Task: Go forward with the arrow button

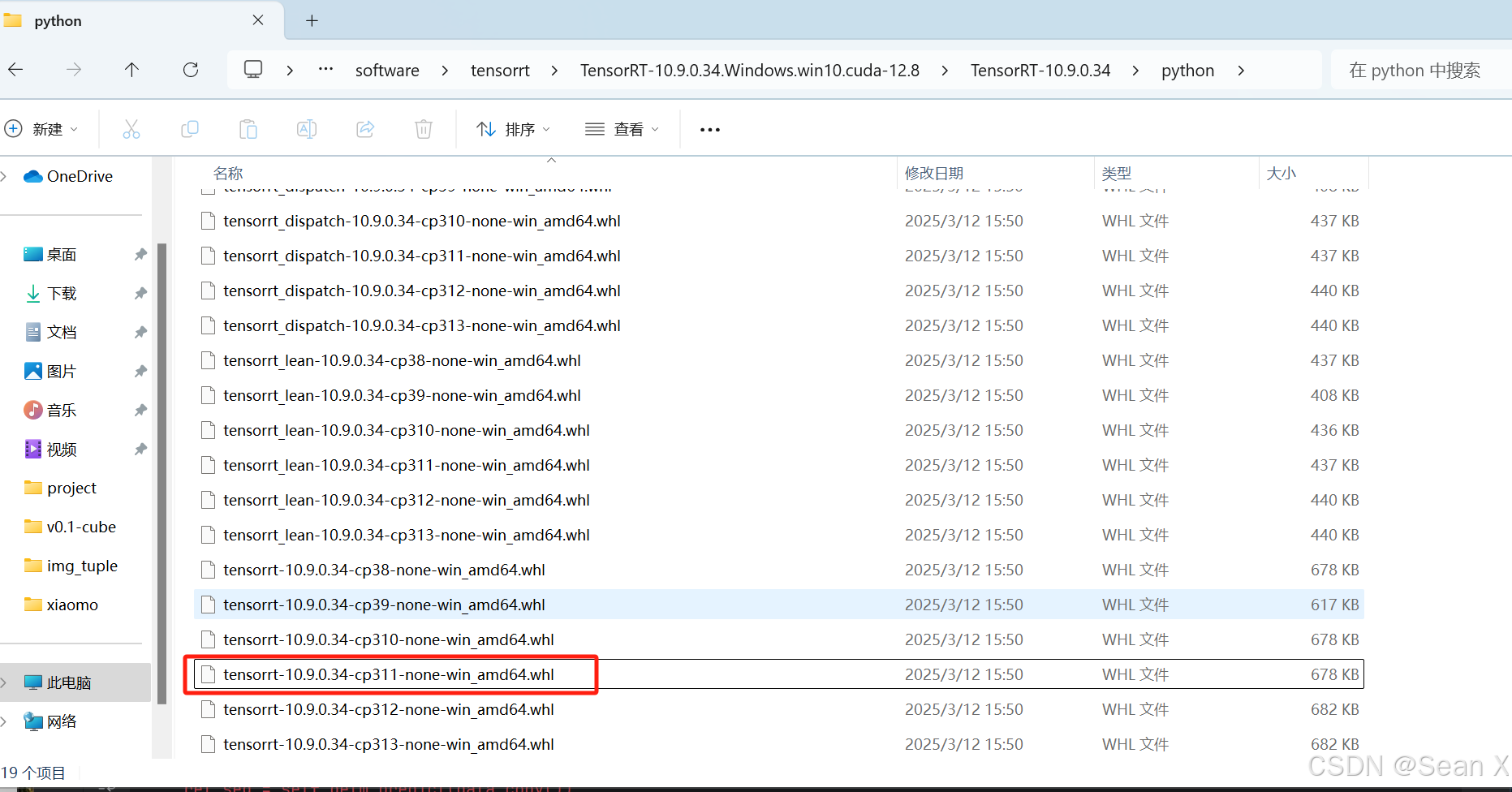Action: point(74,70)
